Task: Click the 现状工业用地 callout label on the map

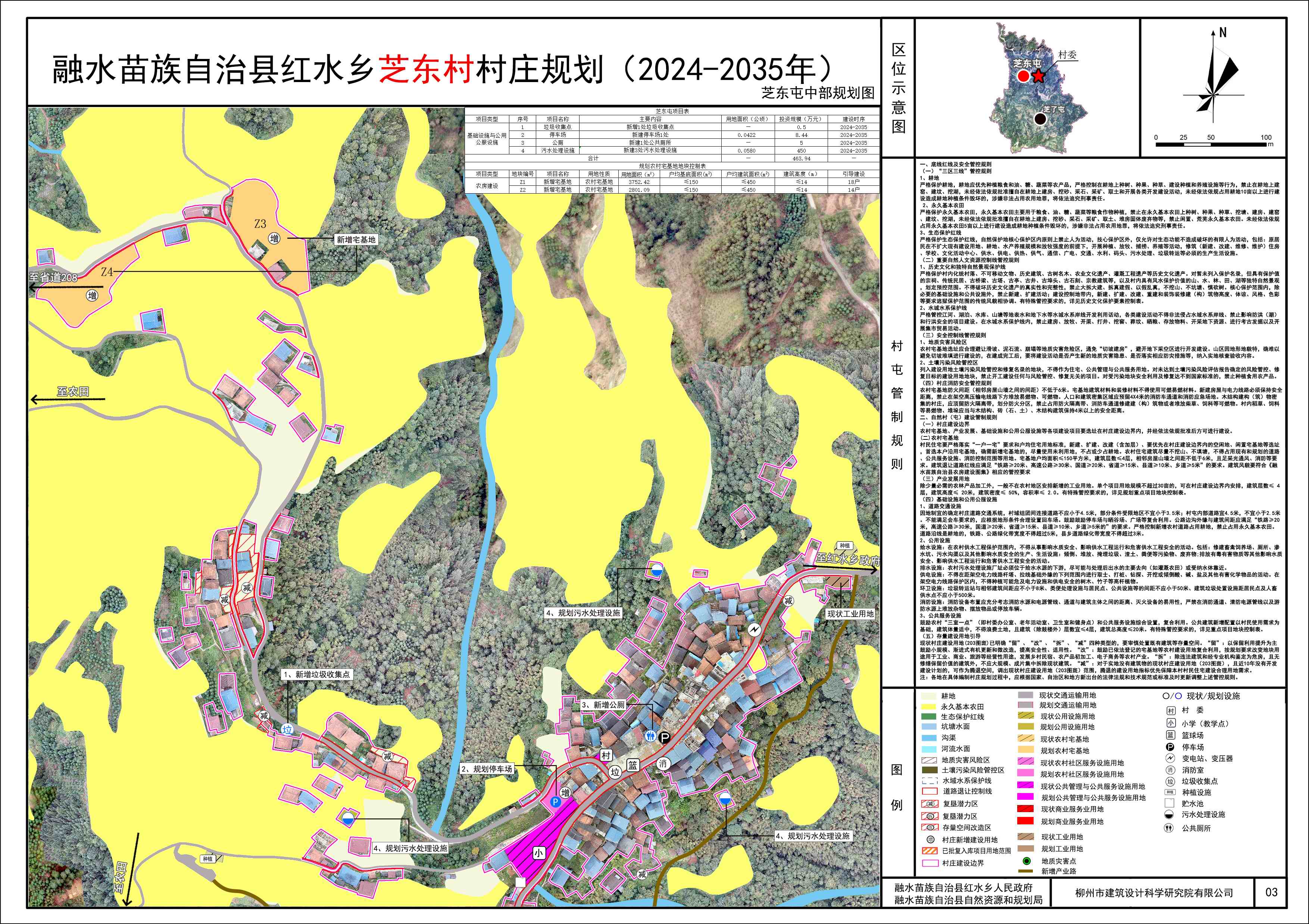Action: tap(851, 614)
